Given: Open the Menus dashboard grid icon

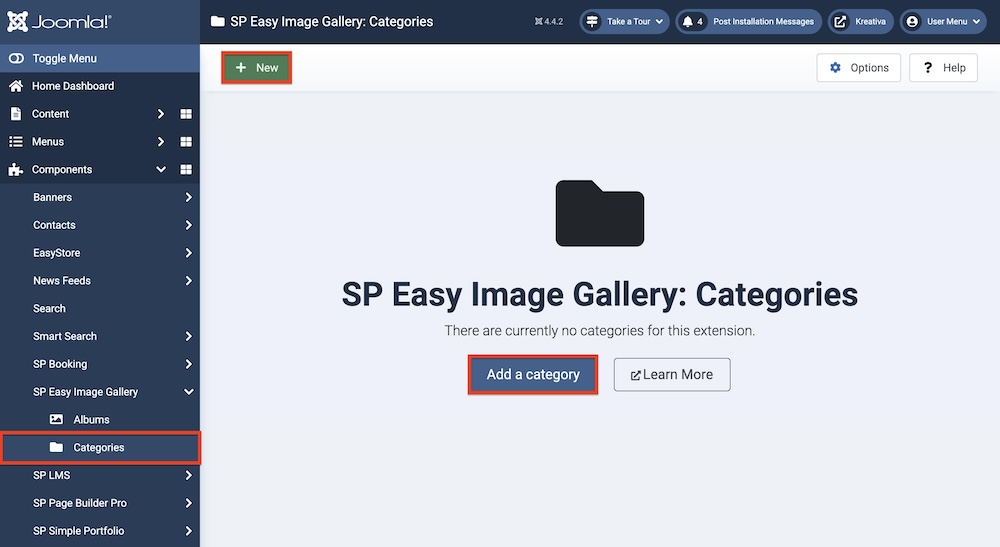Looking at the screenshot, I should (186, 142).
